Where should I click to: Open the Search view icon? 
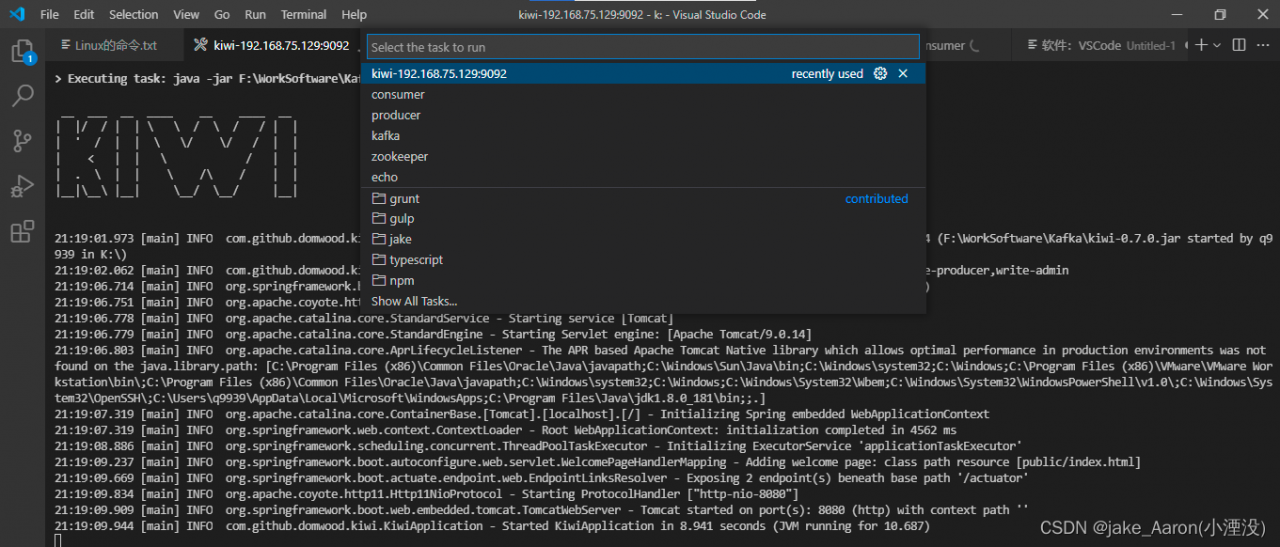coord(21,96)
